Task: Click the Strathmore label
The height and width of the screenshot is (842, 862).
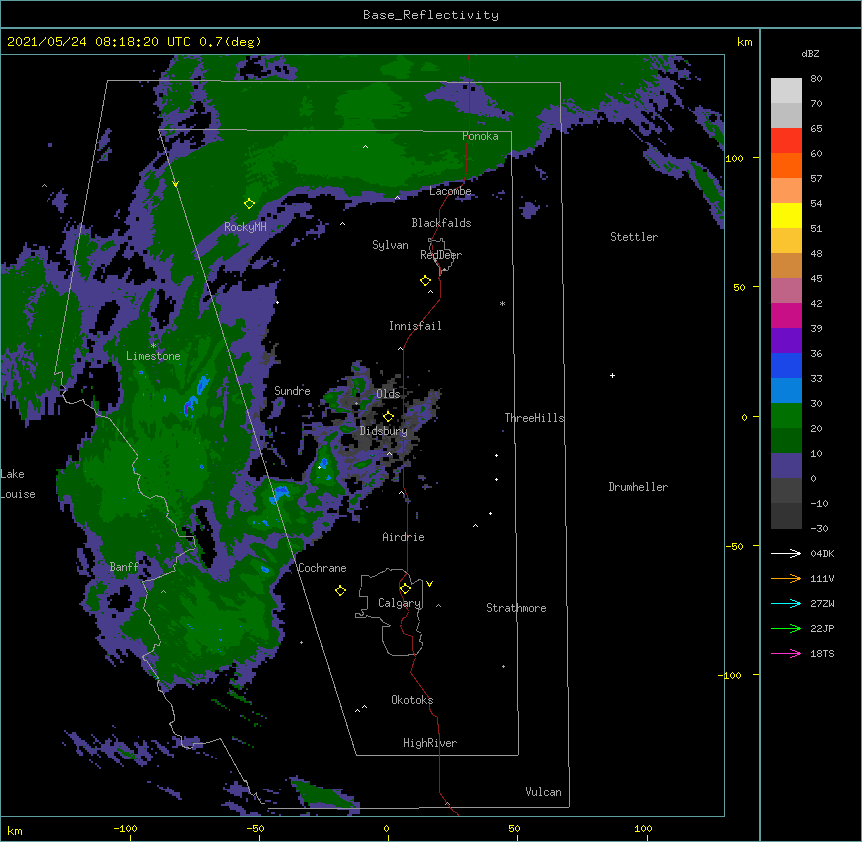Action: (x=516, y=608)
